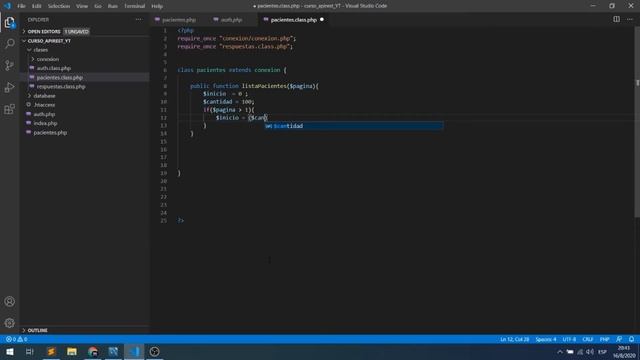Open the editor More Actions ellipsis
This screenshot has width=640, height=360.
pyautogui.click(x=630, y=19)
